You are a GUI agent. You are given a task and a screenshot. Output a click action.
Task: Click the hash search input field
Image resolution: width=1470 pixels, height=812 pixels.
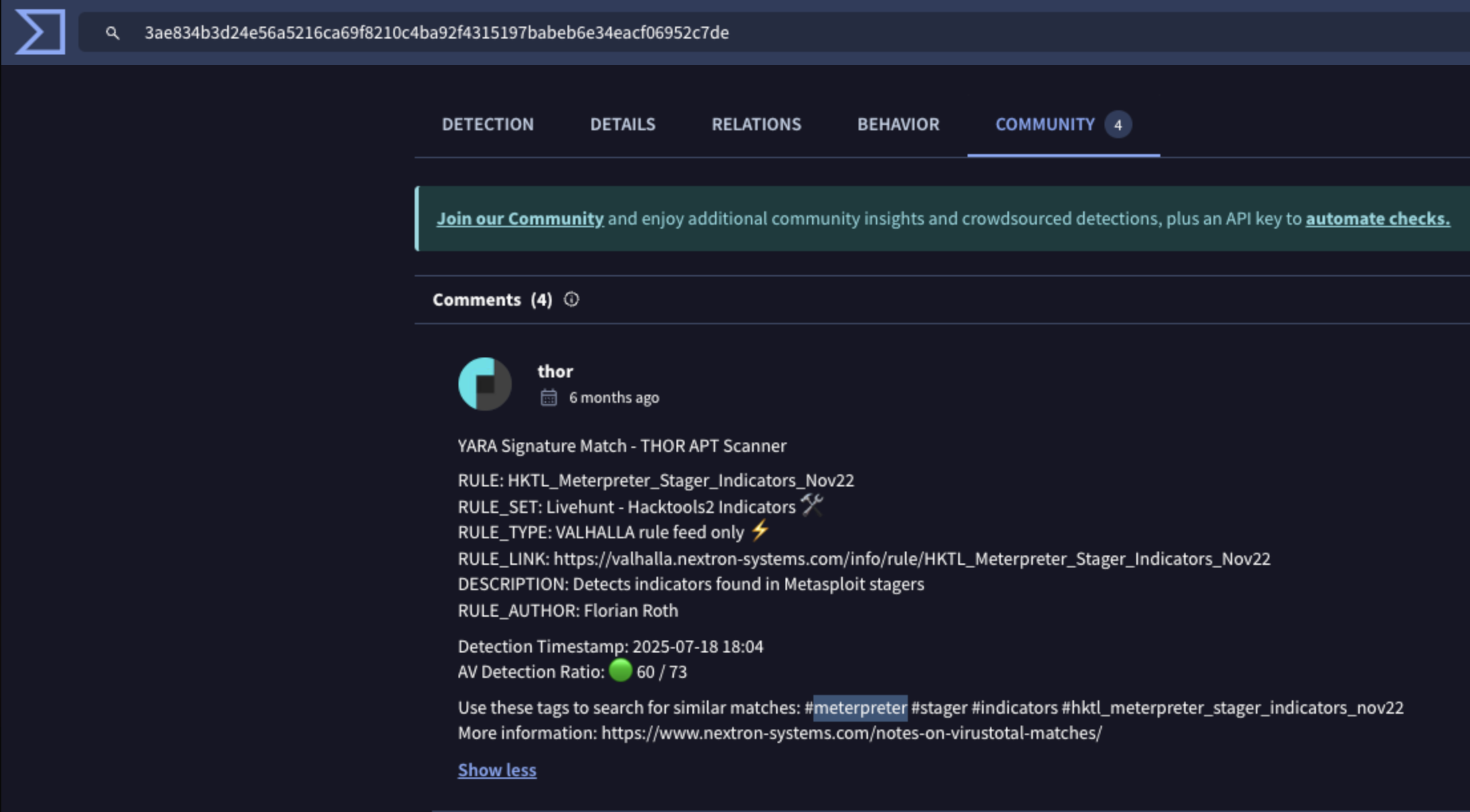point(774,32)
